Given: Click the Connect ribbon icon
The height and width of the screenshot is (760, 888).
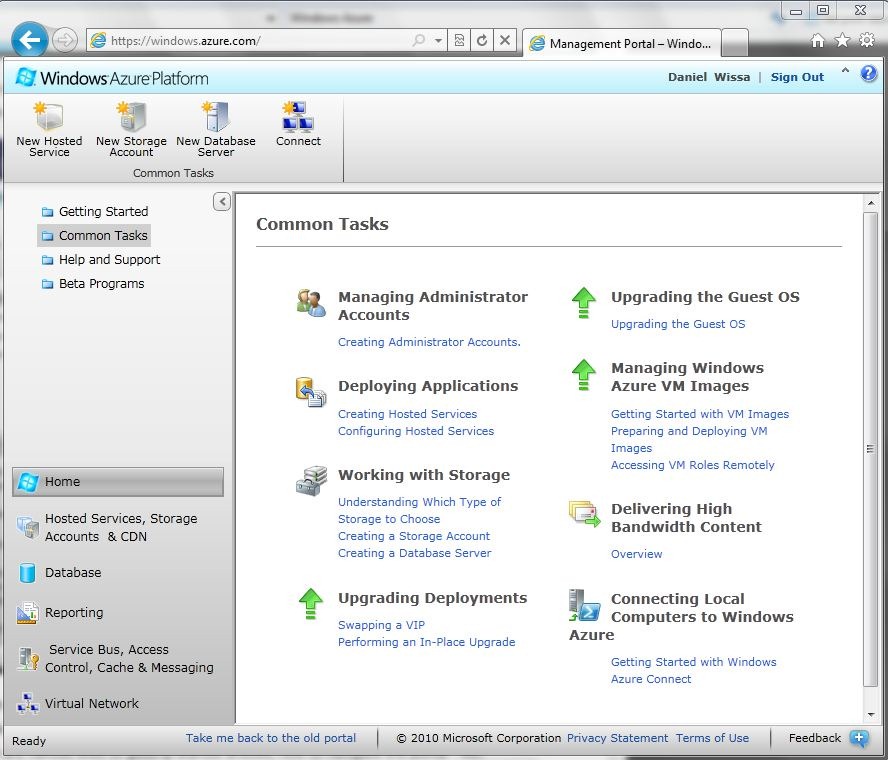Looking at the screenshot, I should pyautogui.click(x=298, y=116).
